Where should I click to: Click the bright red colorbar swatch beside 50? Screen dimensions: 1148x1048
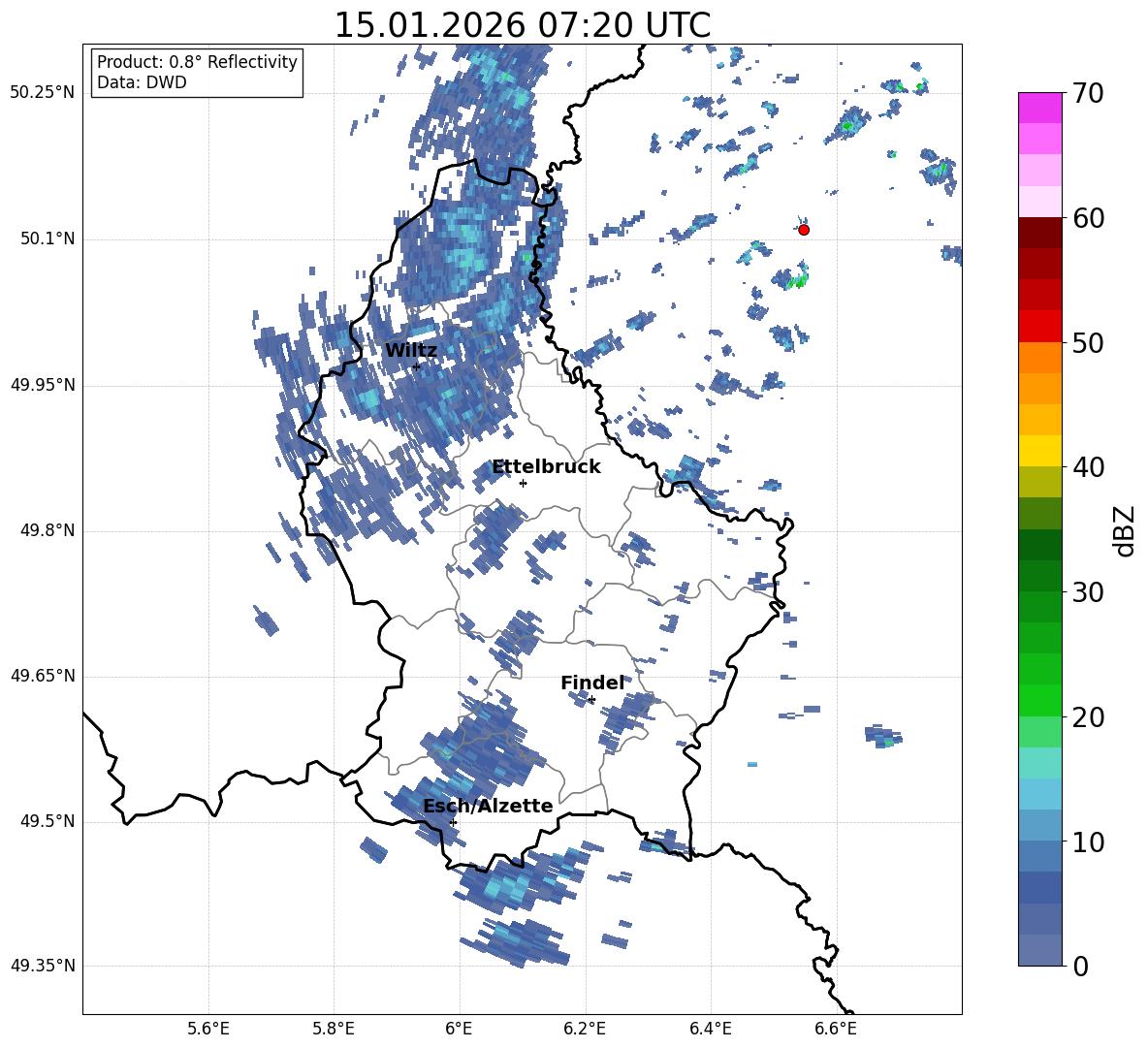pos(1039,327)
